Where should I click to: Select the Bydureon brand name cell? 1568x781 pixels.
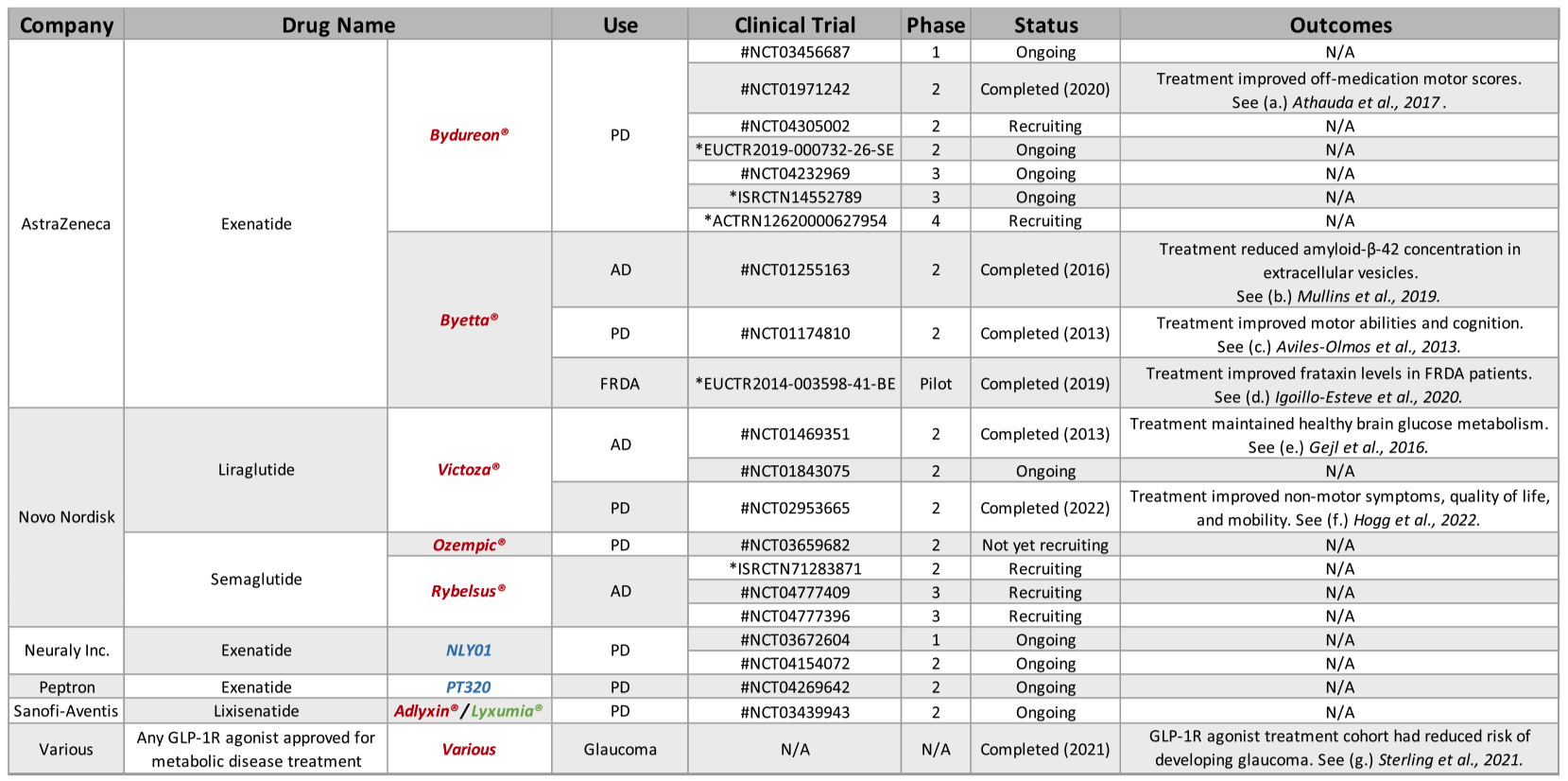coord(469,135)
